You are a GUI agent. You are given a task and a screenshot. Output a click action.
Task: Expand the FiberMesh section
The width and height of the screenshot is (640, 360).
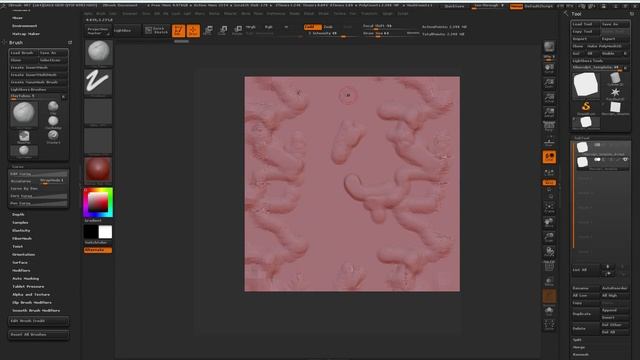22,238
